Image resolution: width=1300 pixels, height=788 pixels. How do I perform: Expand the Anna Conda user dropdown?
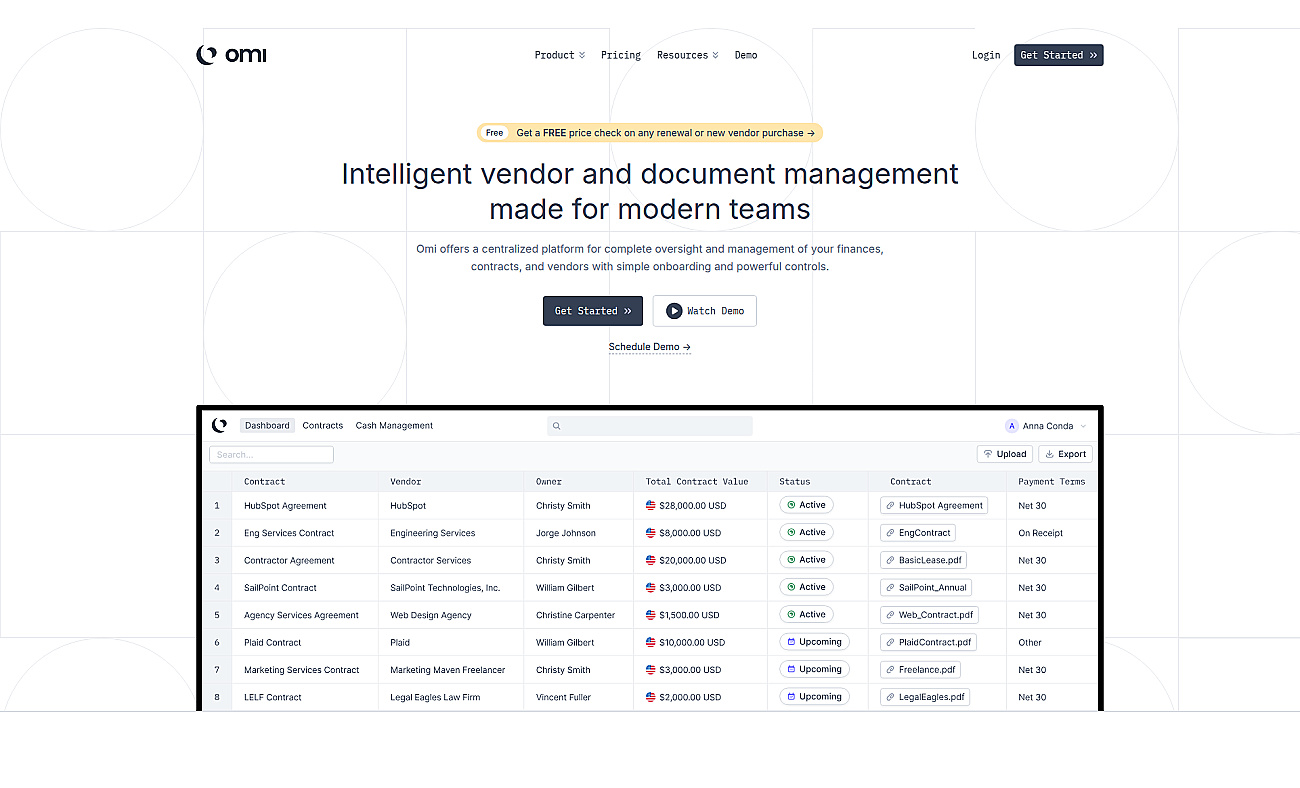click(1084, 426)
